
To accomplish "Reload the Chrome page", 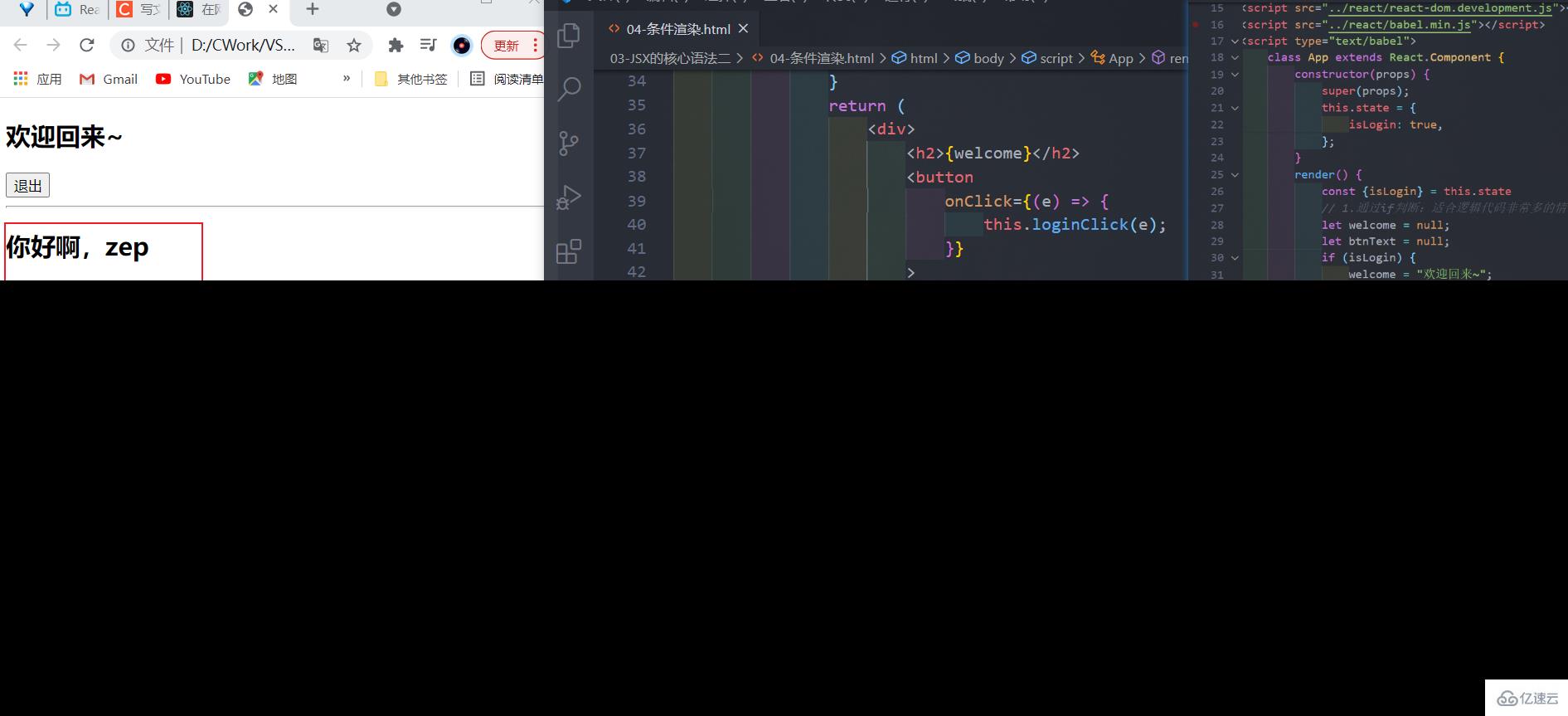I will coord(87,45).
